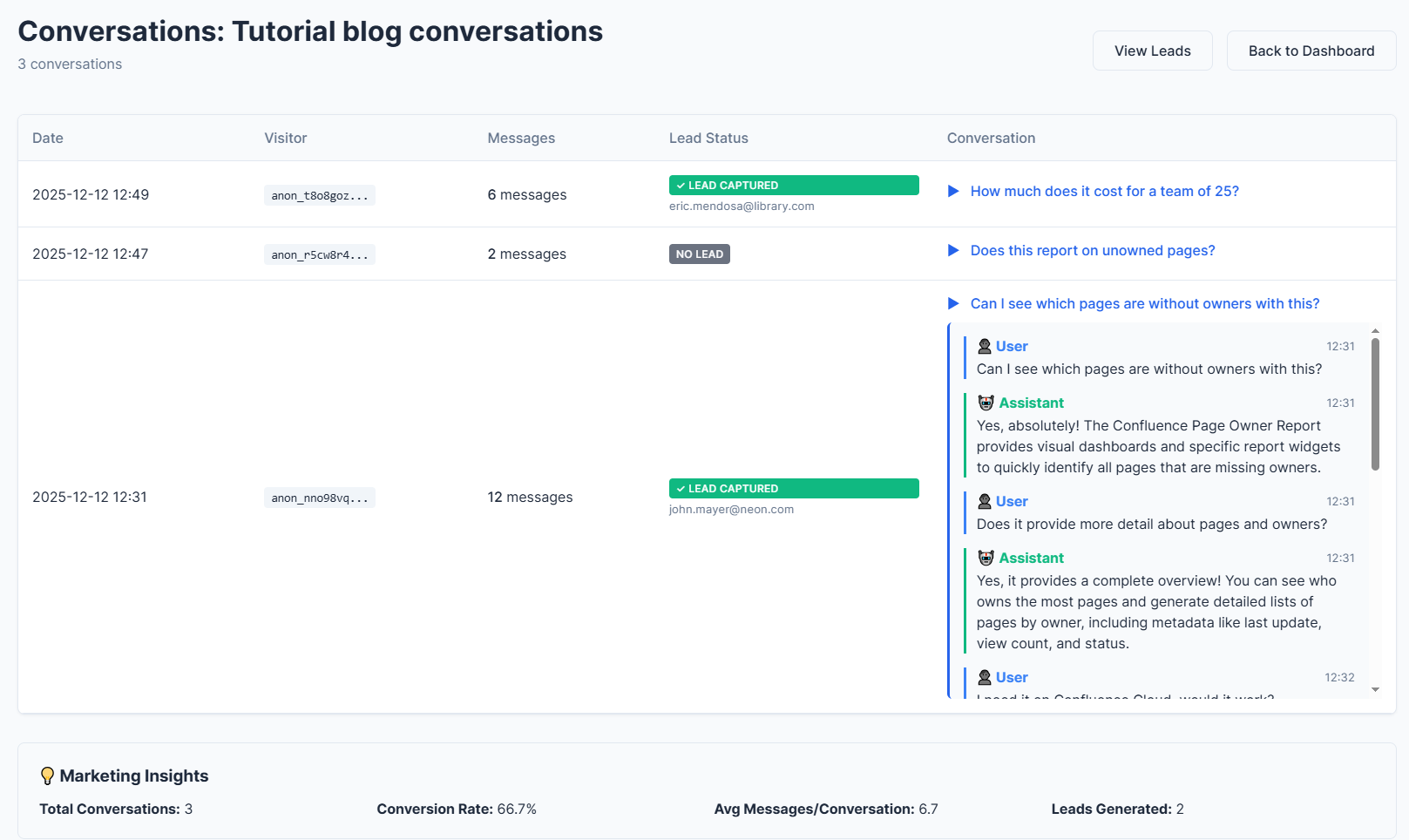The image size is (1409, 840).
Task: Expand the conversation 'How much does it cost for a team of 25?'
Action: pyautogui.click(x=1105, y=191)
